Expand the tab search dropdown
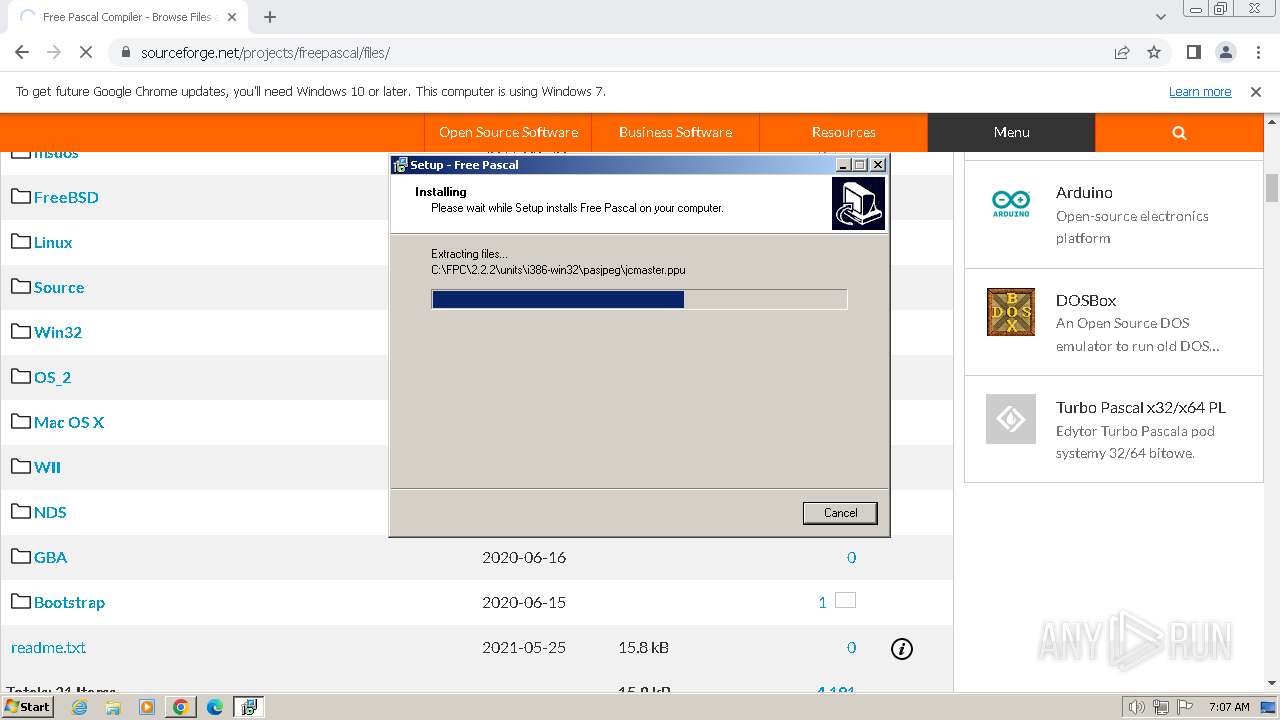The image size is (1280, 720). 1161,16
